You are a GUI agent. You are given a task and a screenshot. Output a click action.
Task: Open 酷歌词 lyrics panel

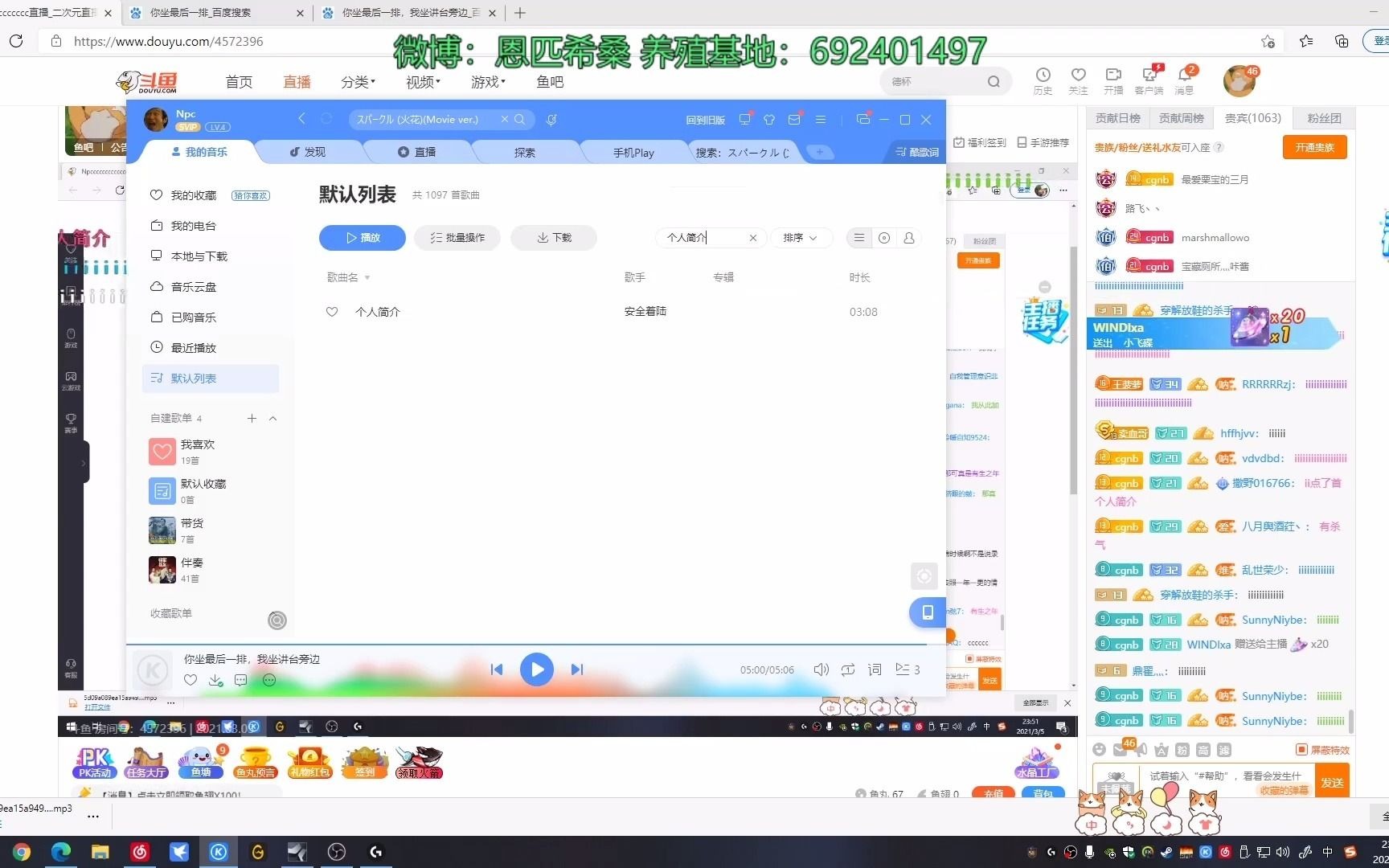pyautogui.click(x=917, y=152)
